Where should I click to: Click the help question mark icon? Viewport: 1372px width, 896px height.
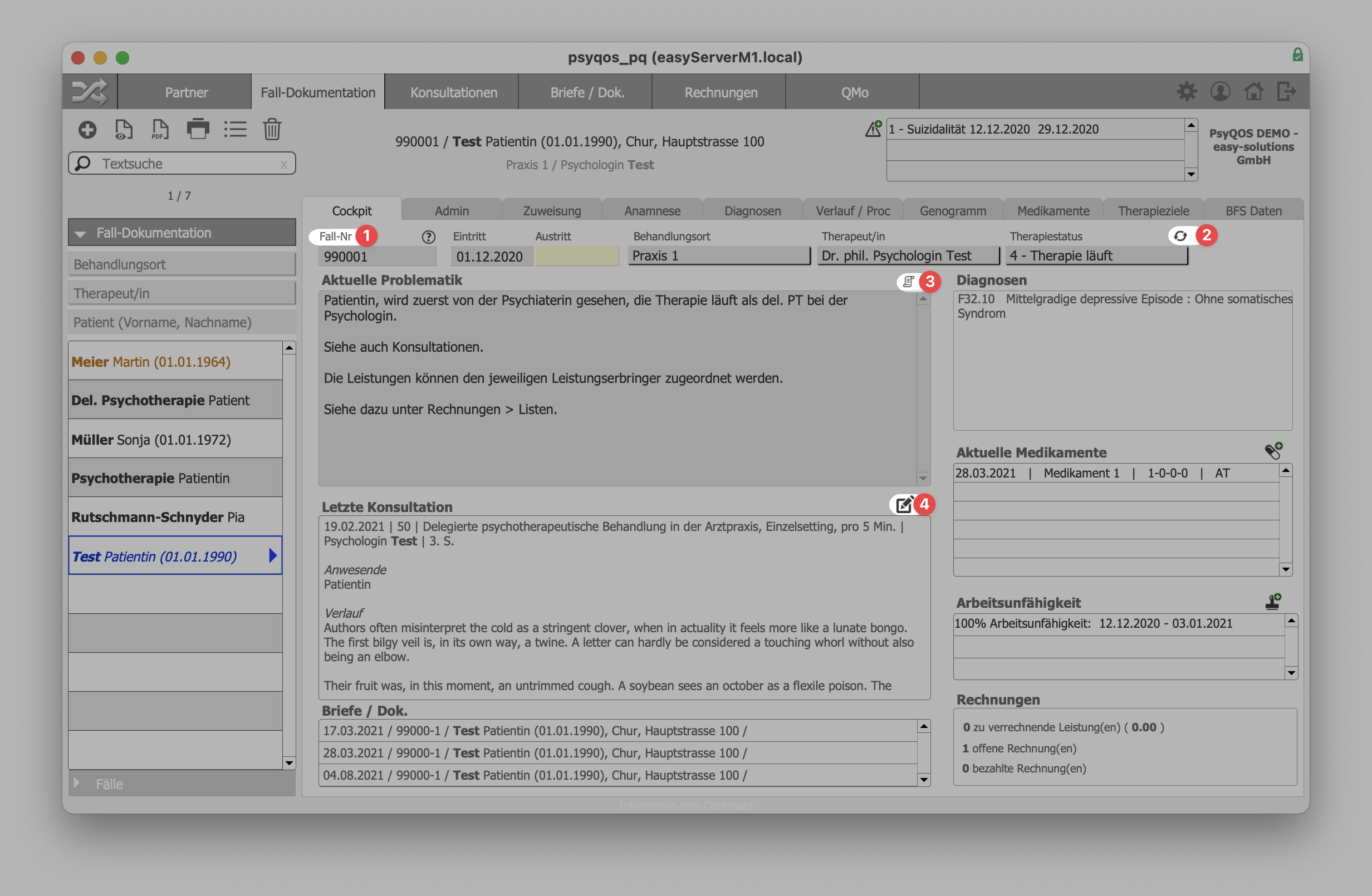pos(428,237)
